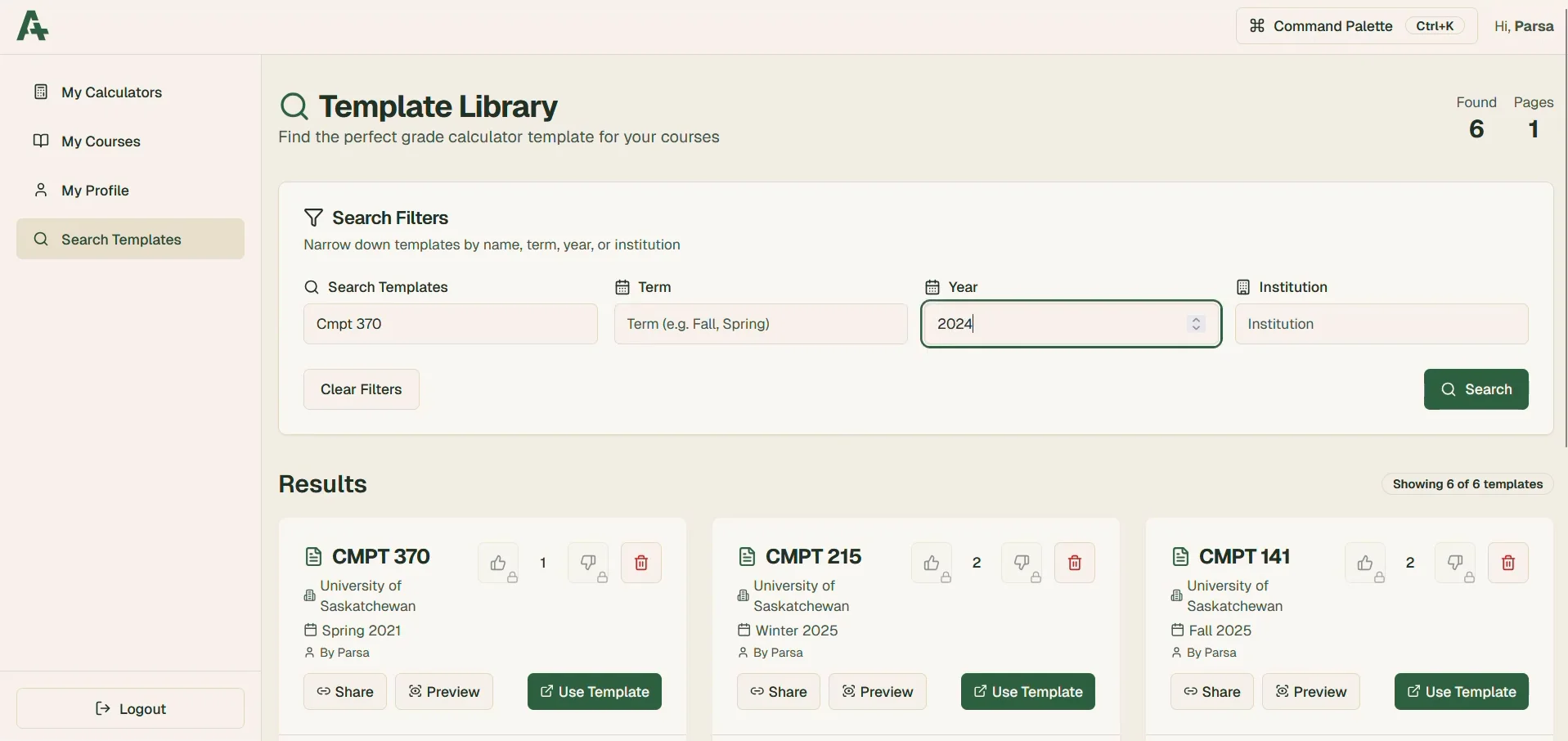The height and width of the screenshot is (741, 1568).
Task: Click the filter icon beside Search Filters heading
Action: [314, 217]
